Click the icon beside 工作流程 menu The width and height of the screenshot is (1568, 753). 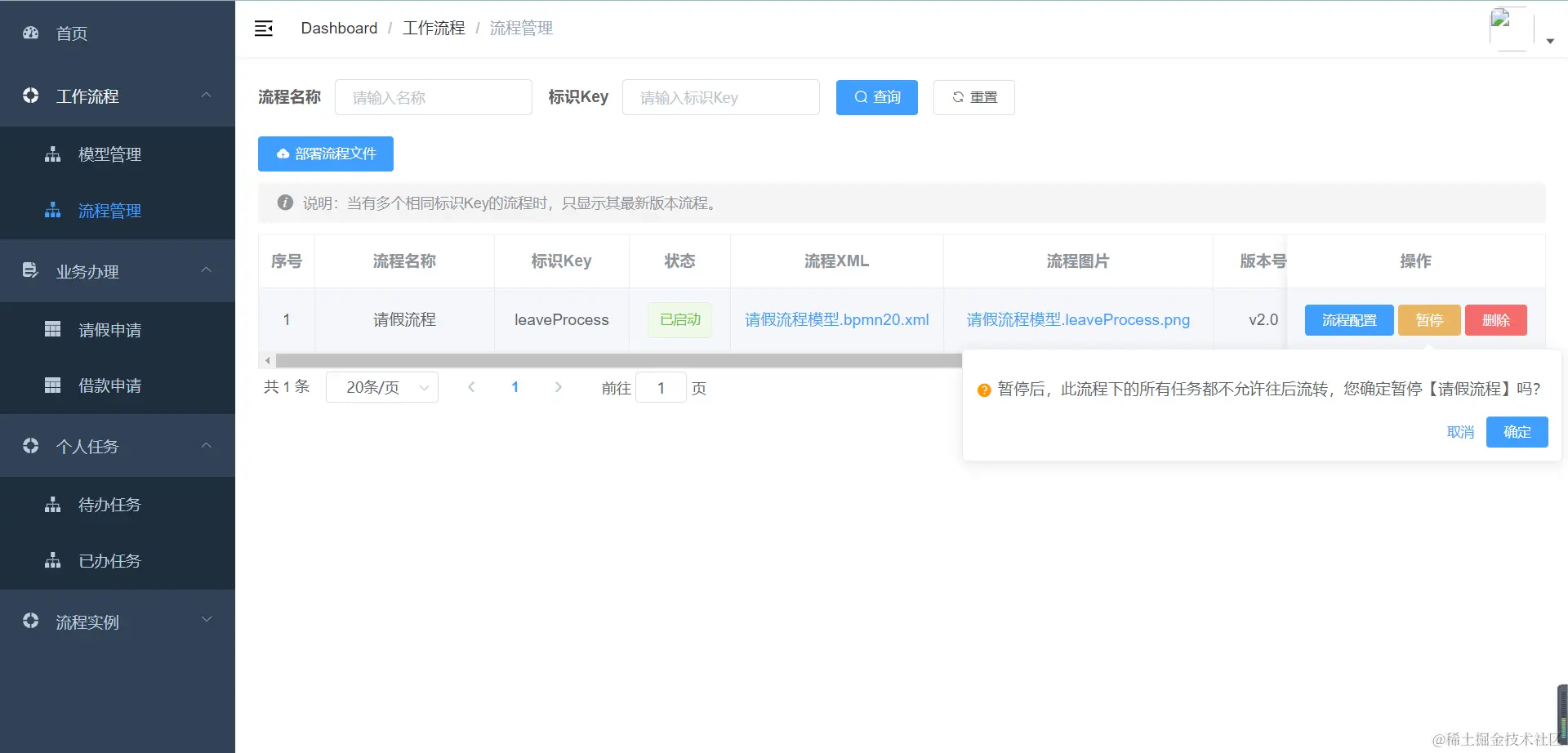pos(31,96)
